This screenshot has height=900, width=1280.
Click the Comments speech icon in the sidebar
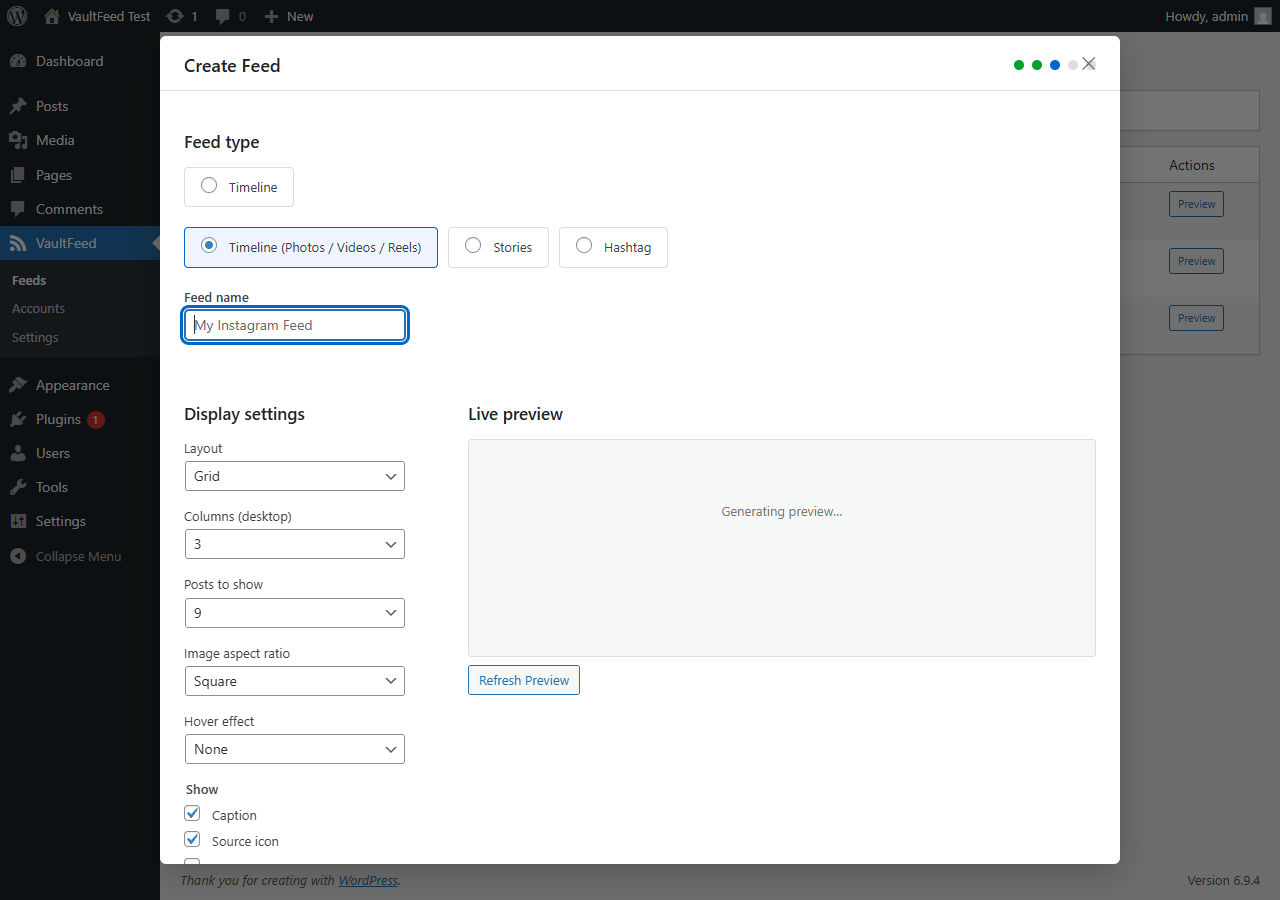tap(18, 209)
